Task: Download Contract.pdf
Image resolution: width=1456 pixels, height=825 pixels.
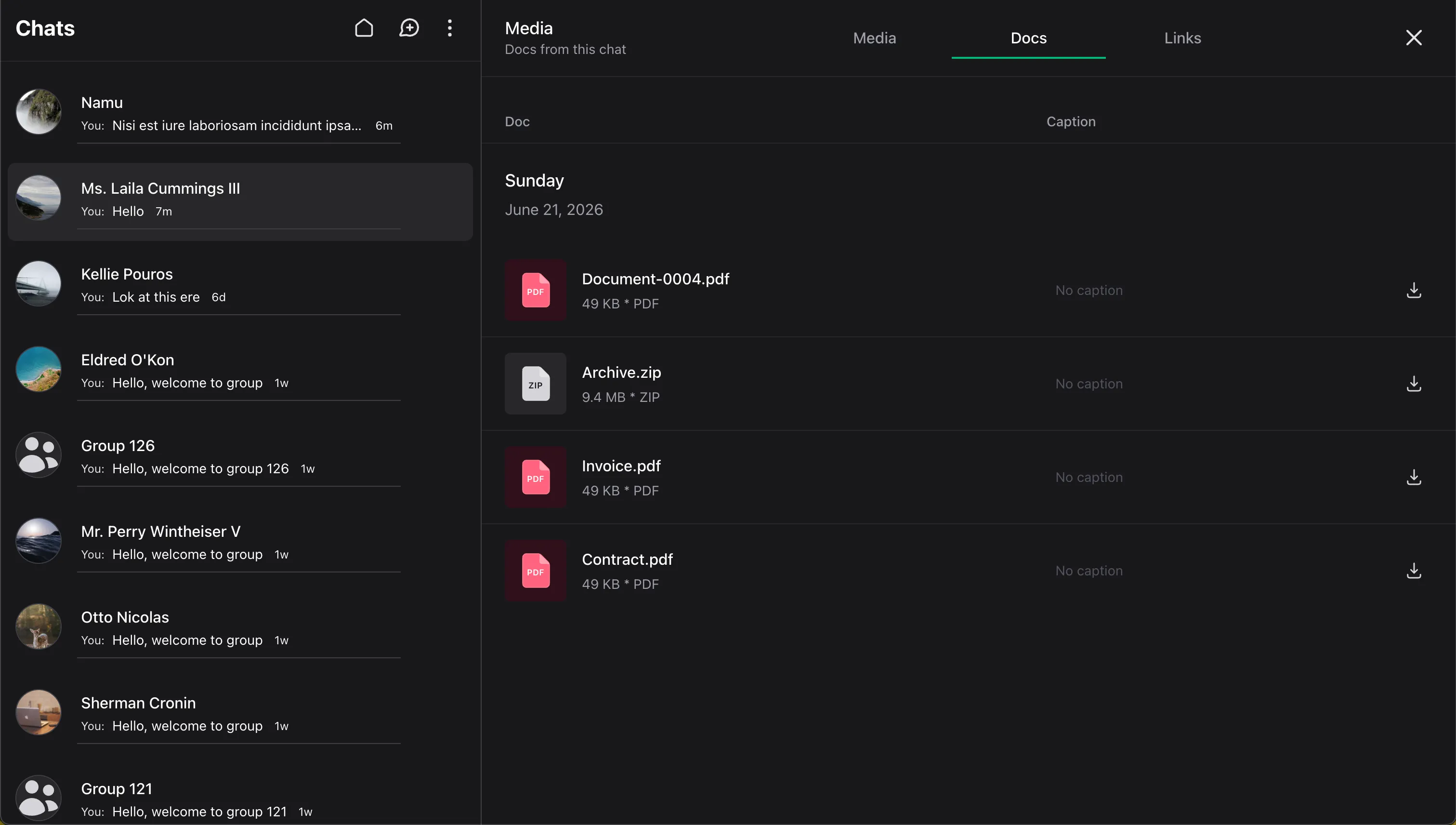Action: coord(1414,571)
